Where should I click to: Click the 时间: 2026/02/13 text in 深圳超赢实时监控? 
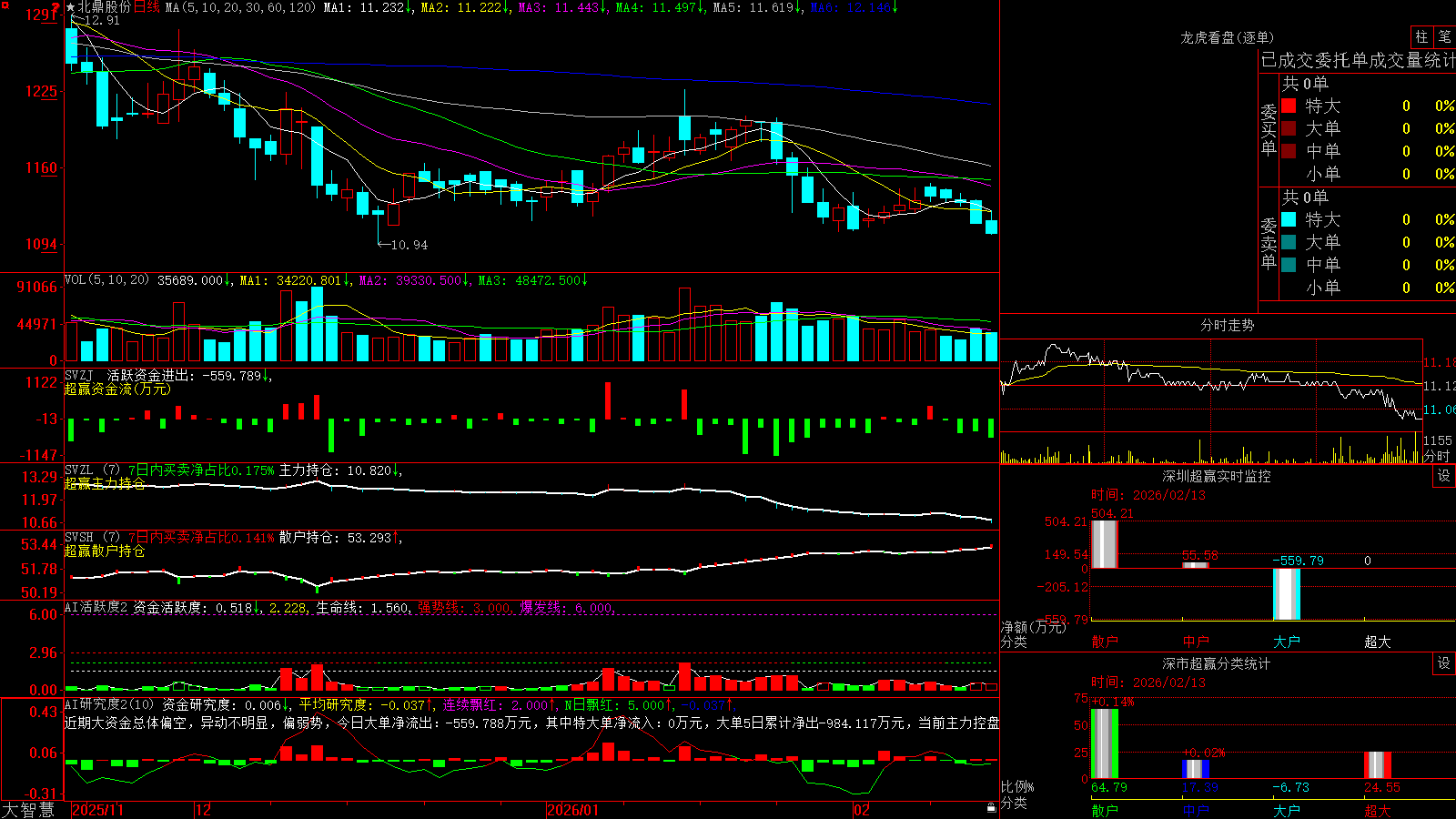tap(1148, 495)
